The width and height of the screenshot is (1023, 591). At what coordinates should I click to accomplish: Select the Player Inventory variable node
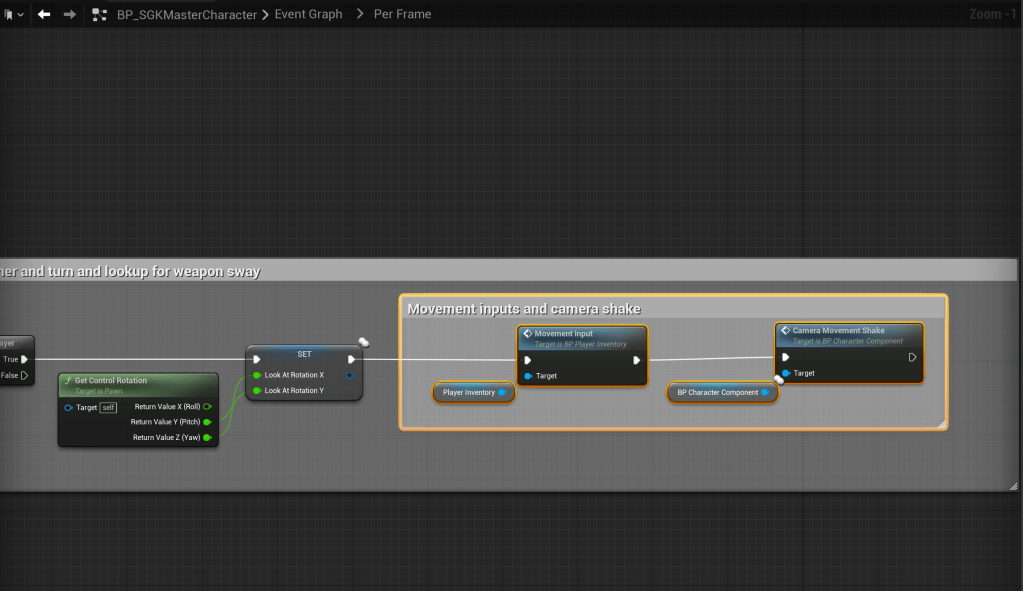469,392
